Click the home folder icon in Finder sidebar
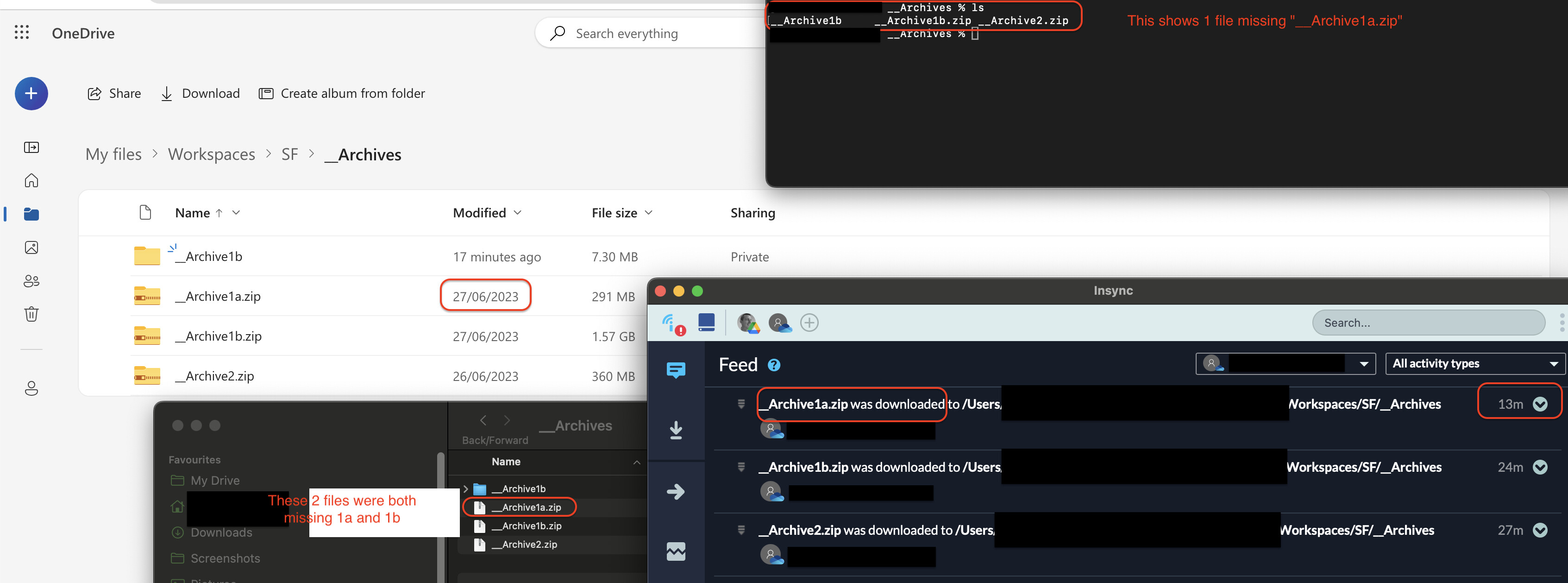The image size is (1568, 583). tap(177, 506)
